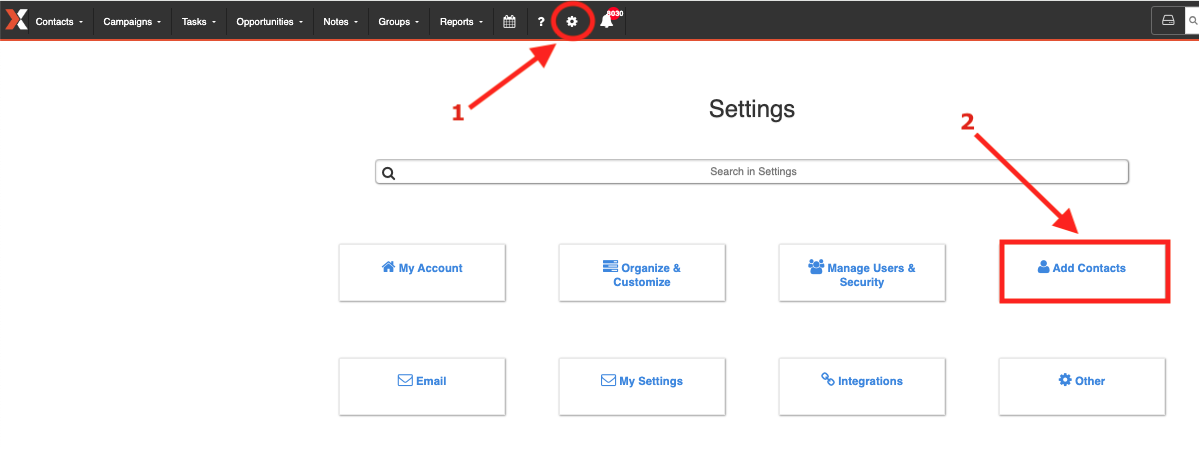
Task: Open the Reports dropdown menu
Action: [x=461, y=21]
